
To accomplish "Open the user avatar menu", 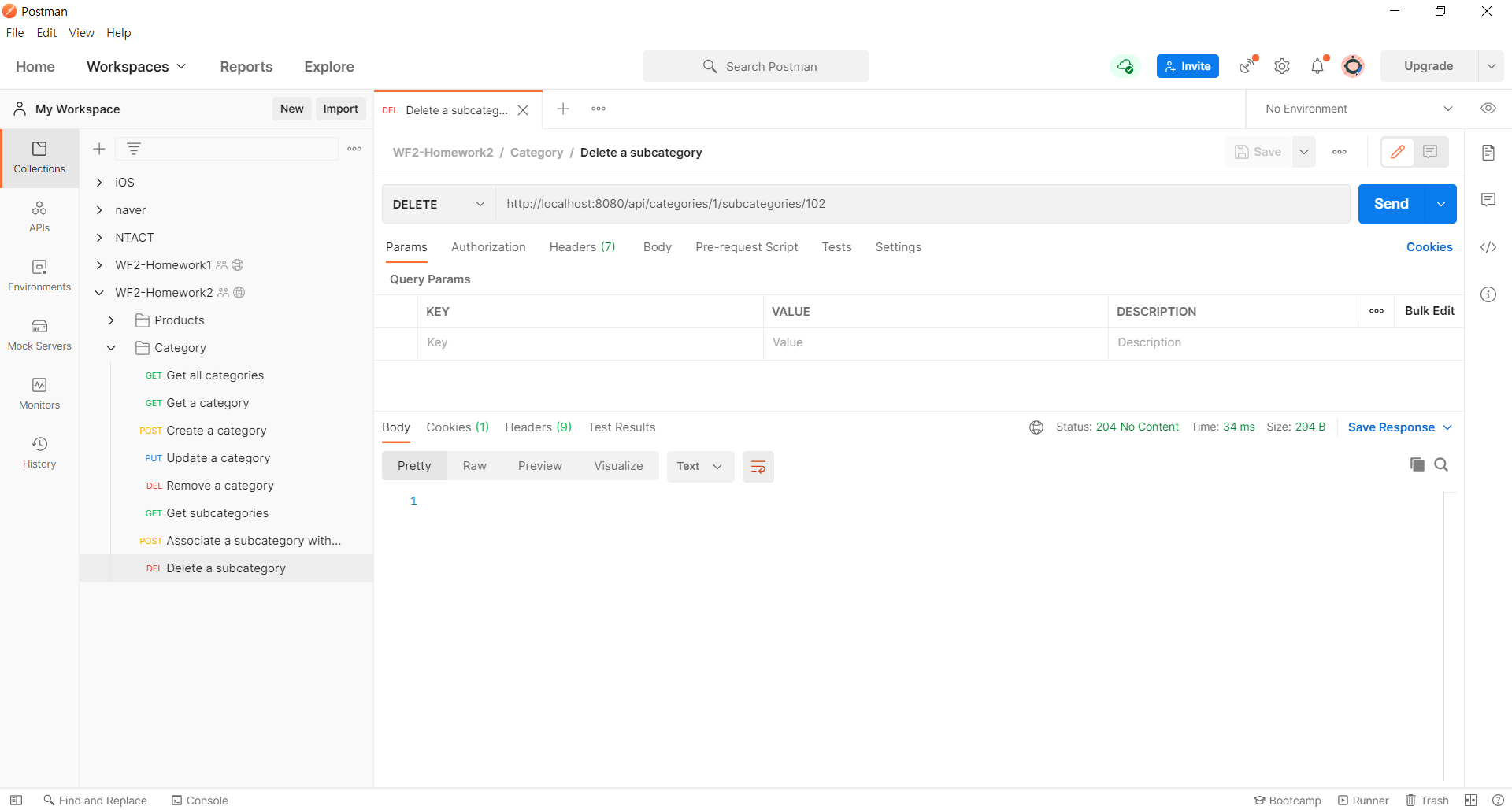I will 1353,66.
